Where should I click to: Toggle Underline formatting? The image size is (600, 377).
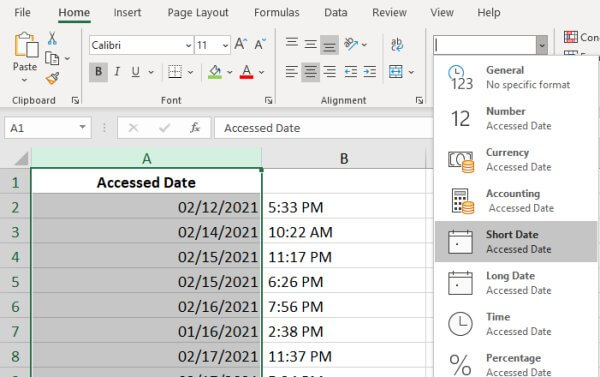(135, 72)
